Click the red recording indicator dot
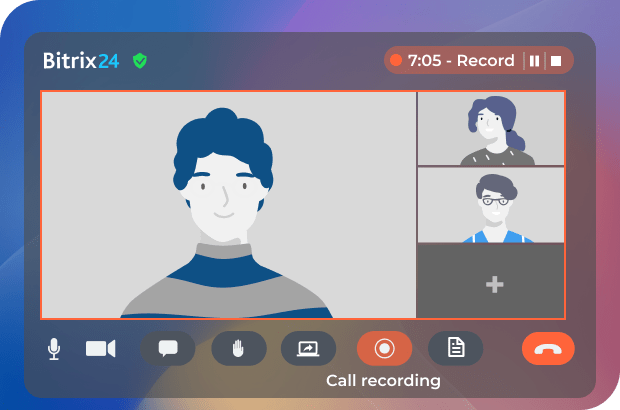 [x=396, y=60]
